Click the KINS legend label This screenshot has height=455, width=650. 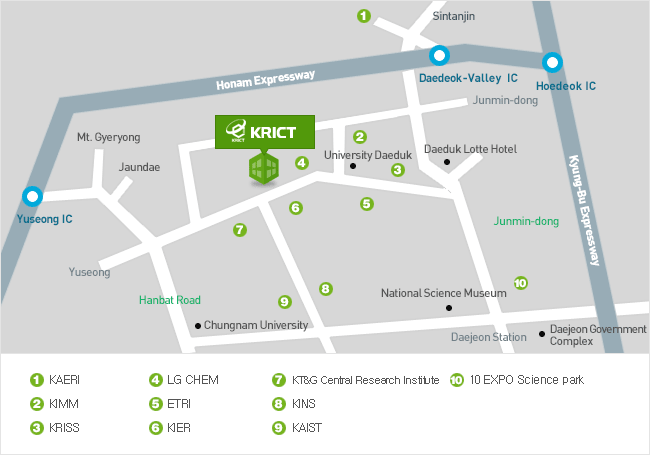303,404
